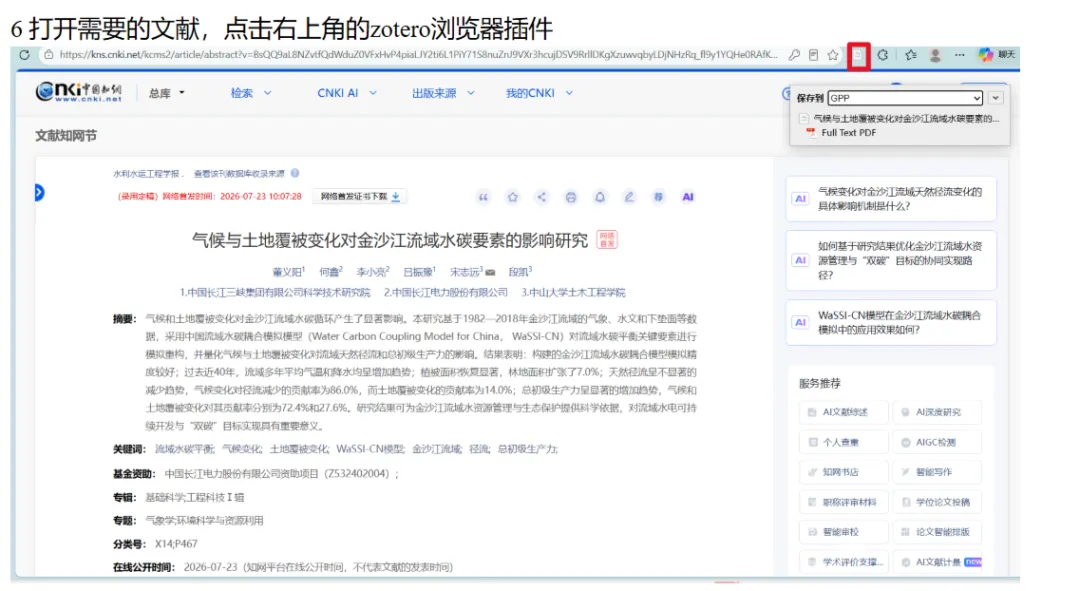
Task: Click the share icon above title
Action: (x=541, y=198)
